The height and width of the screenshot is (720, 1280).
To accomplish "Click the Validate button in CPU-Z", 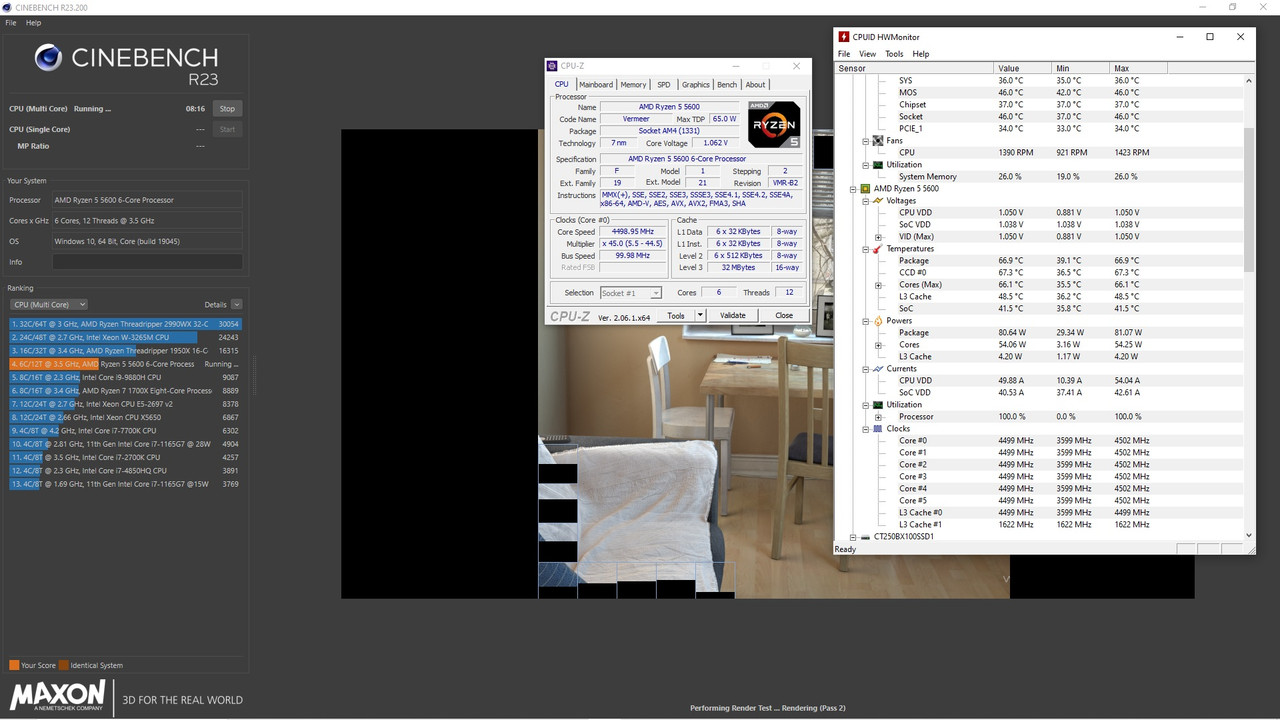I will pyautogui.click(x=732, y=315).
